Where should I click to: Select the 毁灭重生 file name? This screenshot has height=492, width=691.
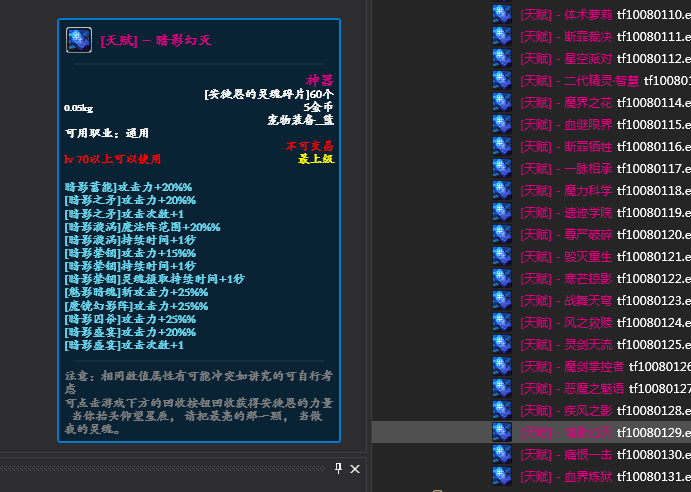click(654, 257)
